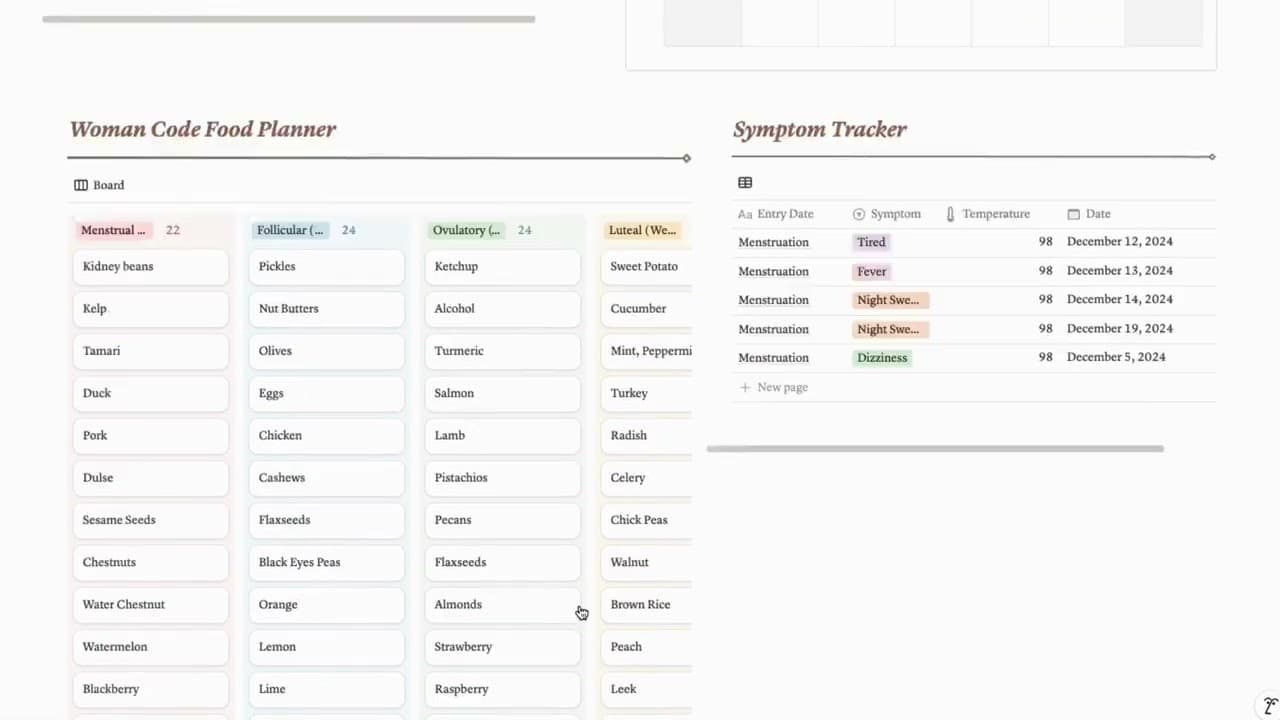Open the Black Eyes Peas card
This screenshot has height=720, width=1280.
click(x=327, y=562)
